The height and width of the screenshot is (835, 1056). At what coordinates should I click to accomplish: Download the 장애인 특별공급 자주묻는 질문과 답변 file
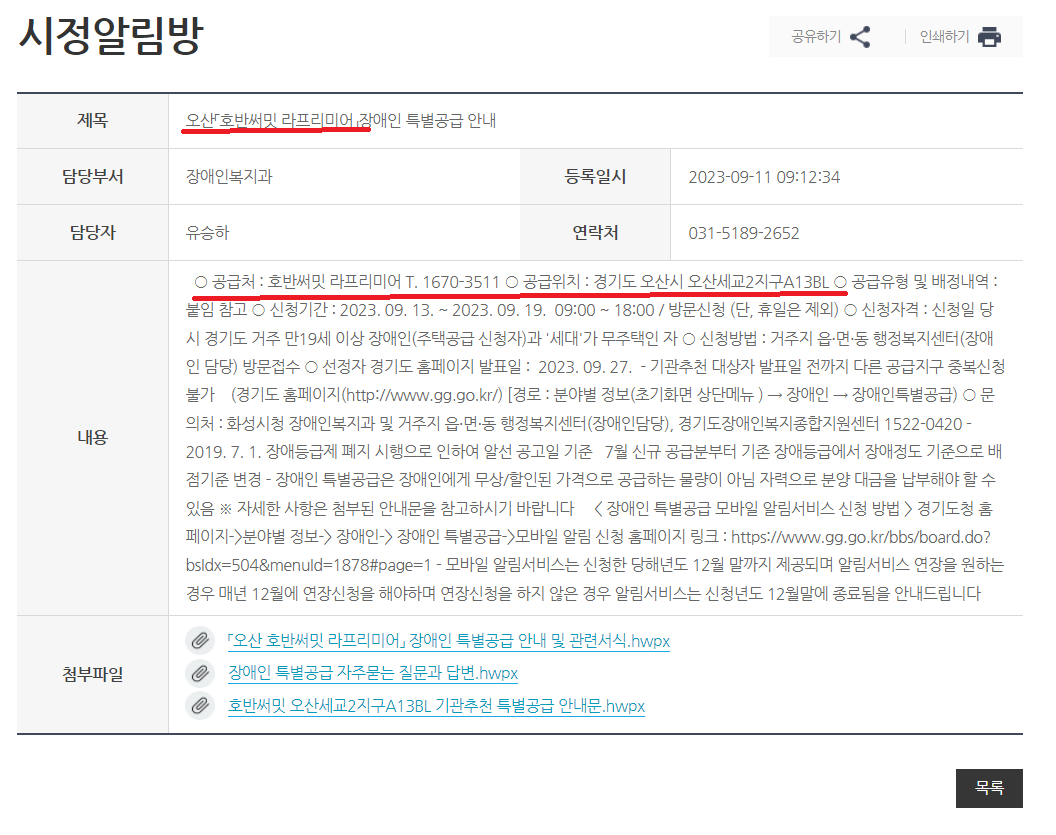(x=370, y=673)
